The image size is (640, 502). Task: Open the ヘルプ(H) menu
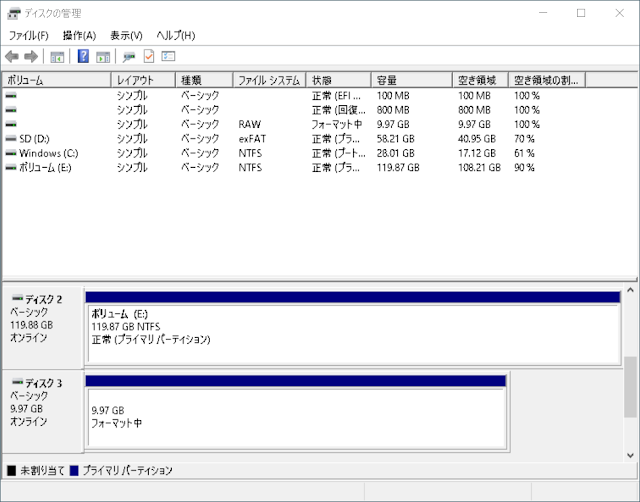click(176, 36)
